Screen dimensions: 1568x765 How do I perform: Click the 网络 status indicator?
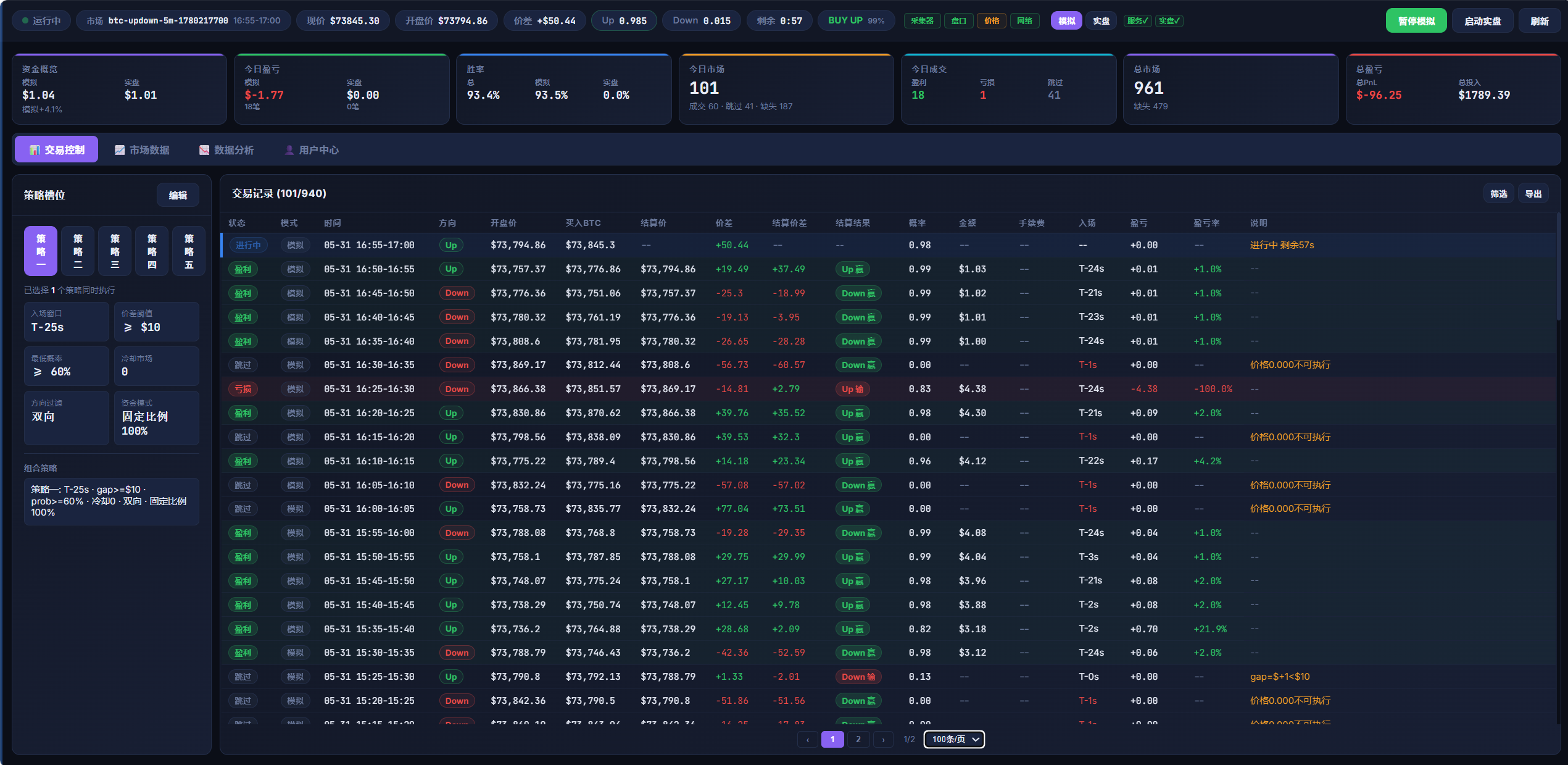1024,21
